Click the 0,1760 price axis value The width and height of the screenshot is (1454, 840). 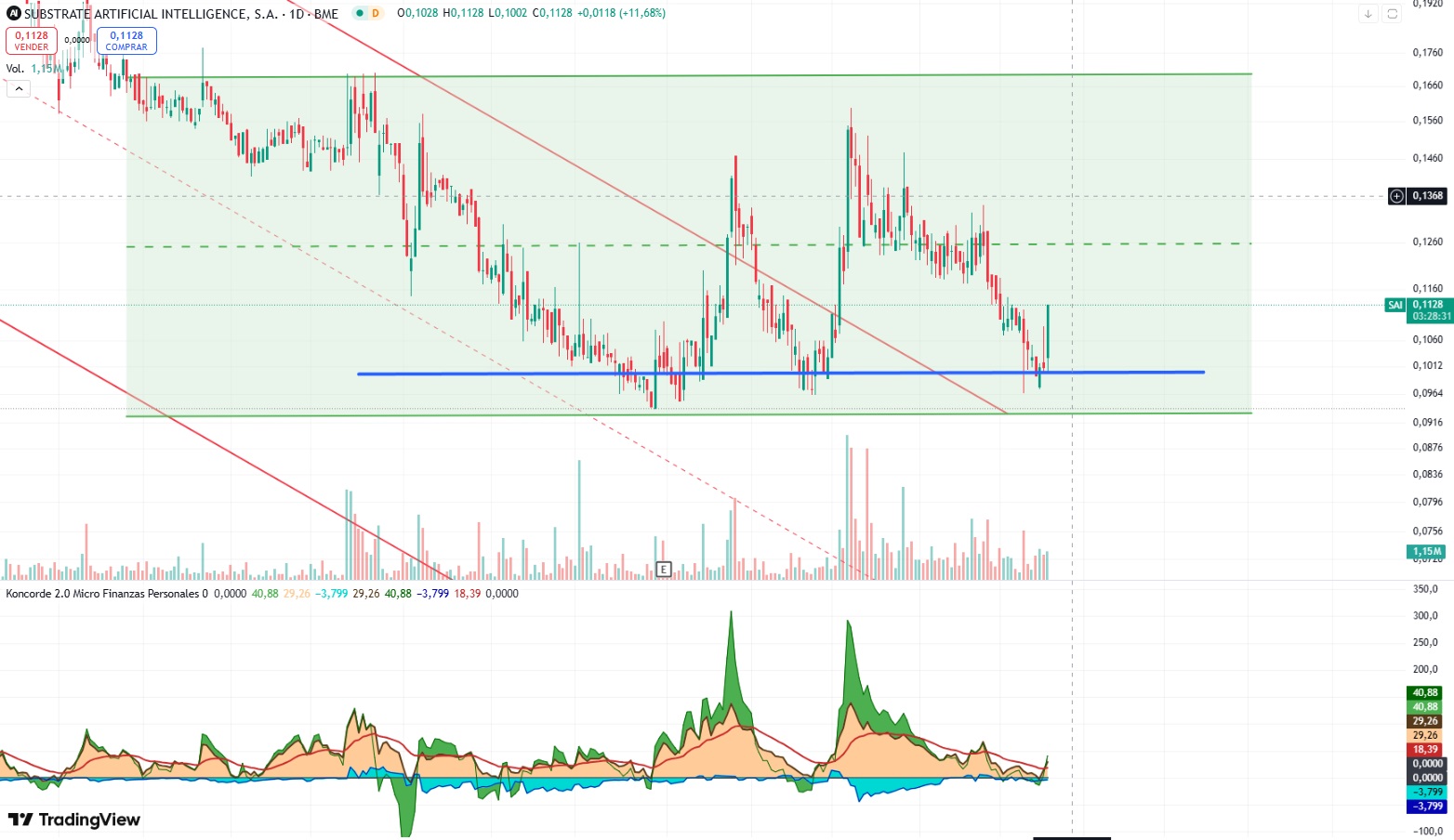1428,53
